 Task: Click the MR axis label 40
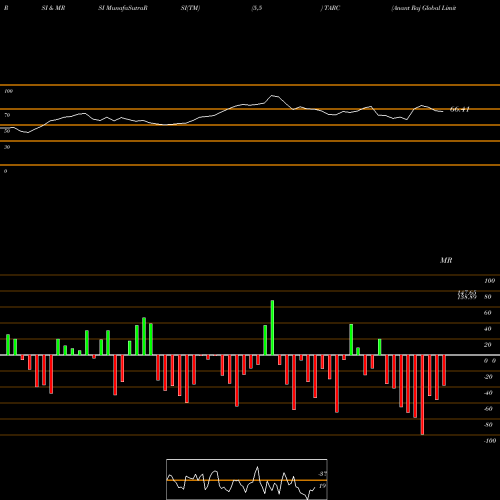(x=487, y=329)
